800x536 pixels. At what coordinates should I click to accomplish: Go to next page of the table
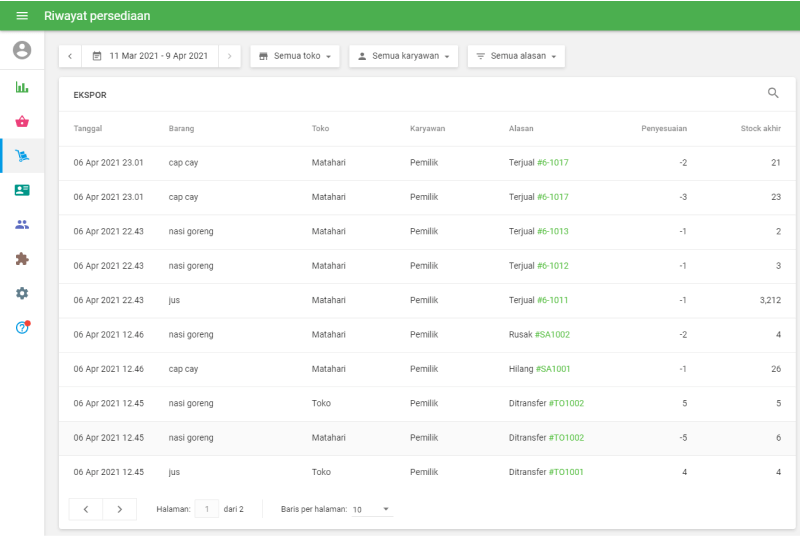[x=120, y=509]
